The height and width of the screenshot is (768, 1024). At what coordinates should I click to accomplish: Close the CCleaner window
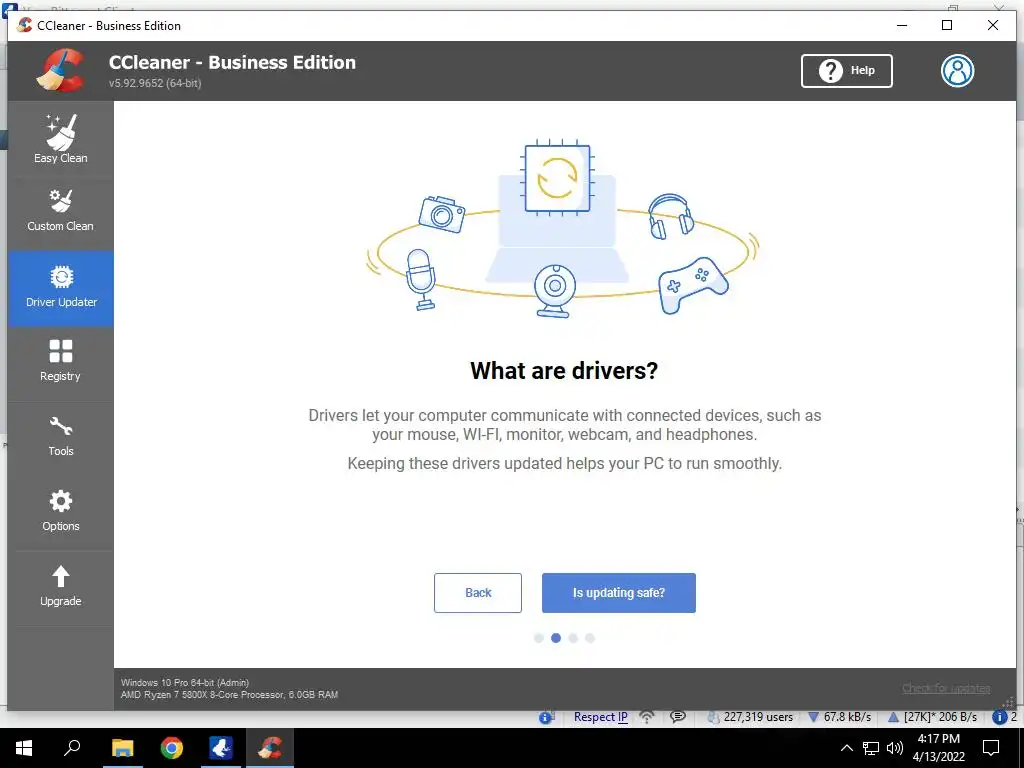[x=993, y=25]
